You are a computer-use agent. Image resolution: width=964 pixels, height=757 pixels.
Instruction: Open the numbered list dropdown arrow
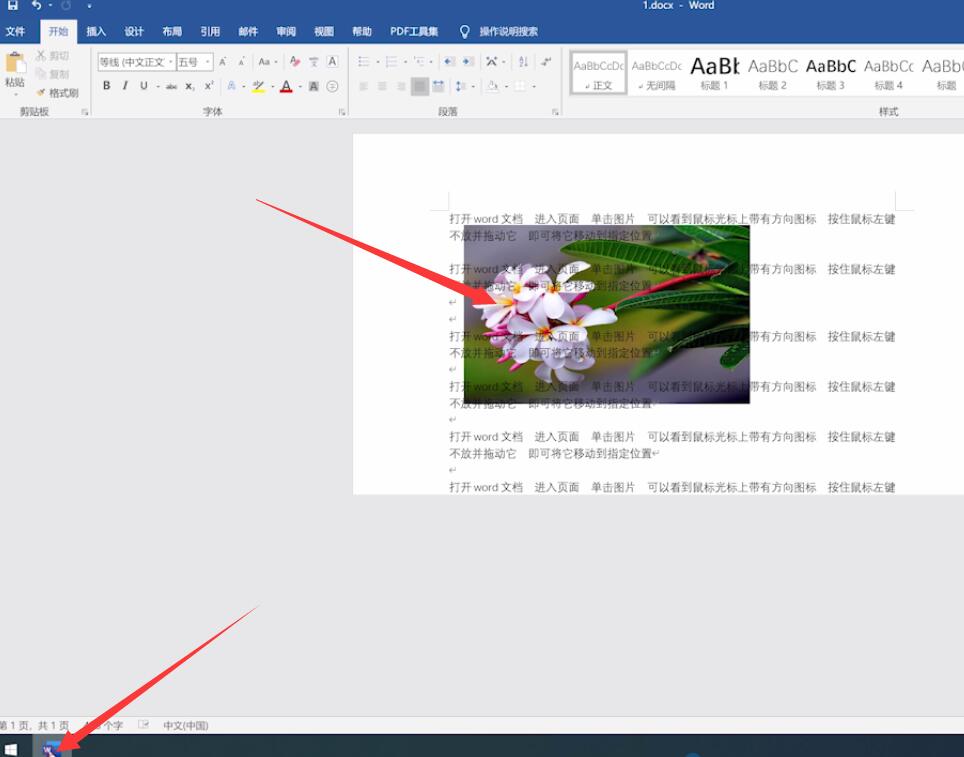tap(405, 61)
